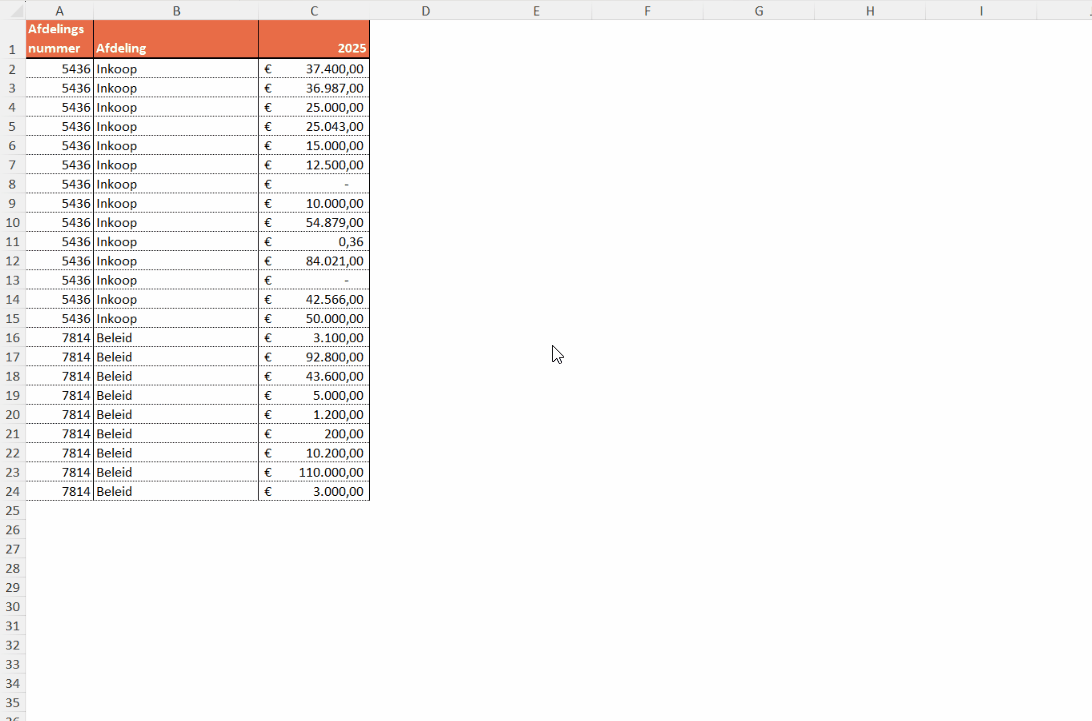Screen dimensions: 1092x721
Task: Select the cell containing 43.600,00
Action: pyautogui.click(x=314, y=375)
